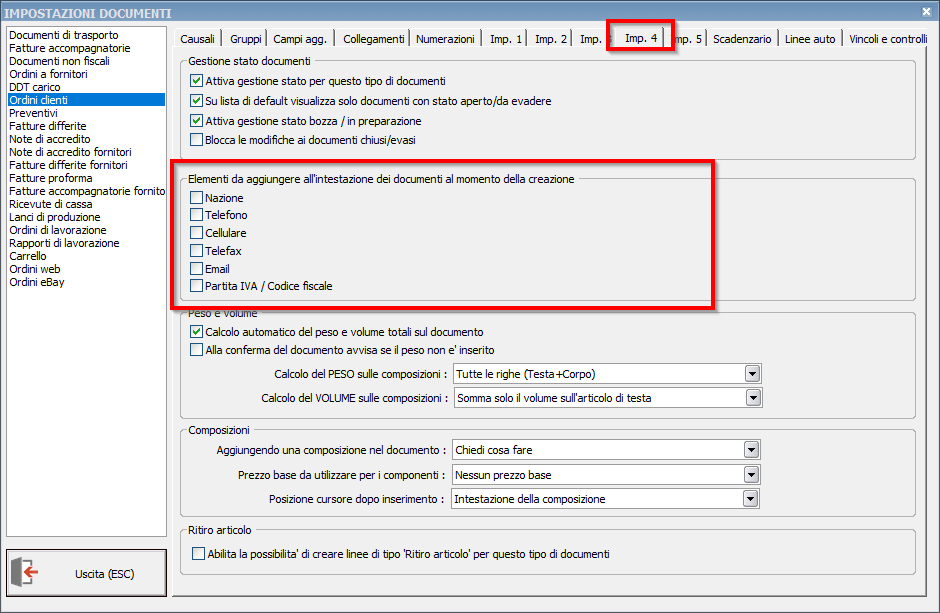Switch to the Causali tab
This screenshot has width=940, height=613.
pos(197,39)
